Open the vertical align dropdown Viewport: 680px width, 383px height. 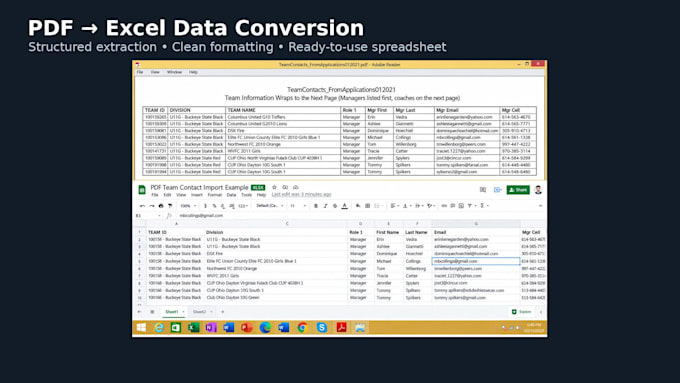point(407,206)
